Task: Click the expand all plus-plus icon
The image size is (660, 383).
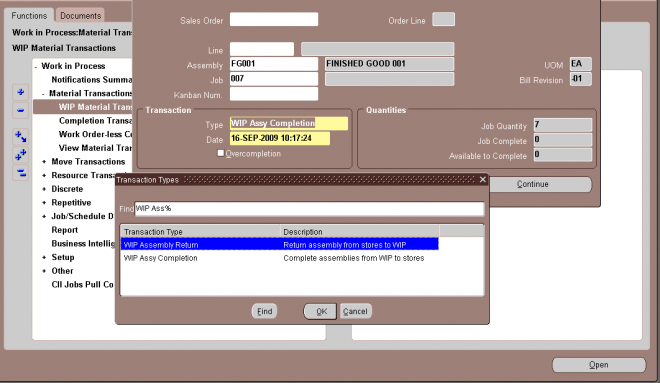Action: [20, 155]
